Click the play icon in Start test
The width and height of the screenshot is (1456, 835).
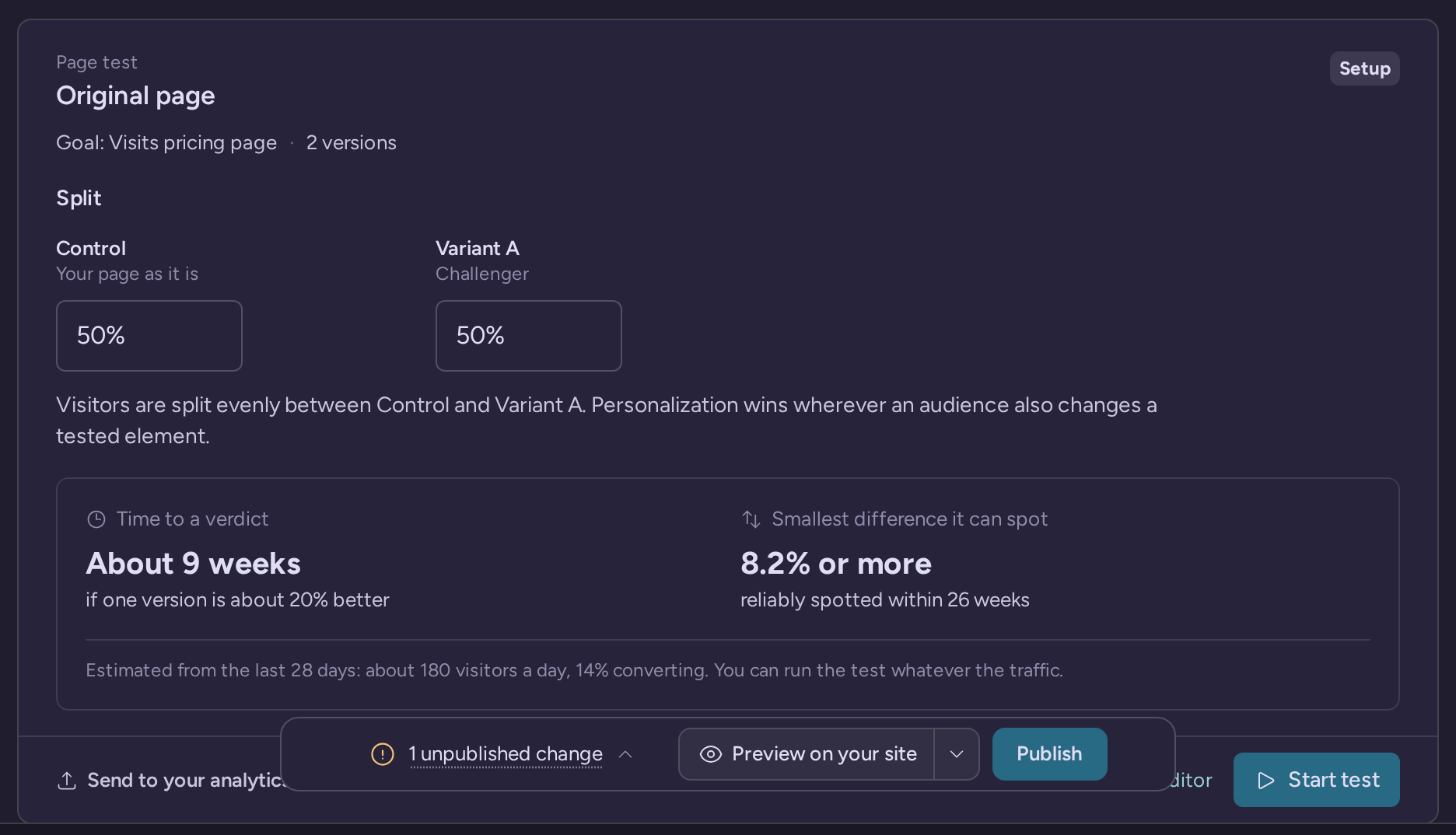(x=1266, y=781)
